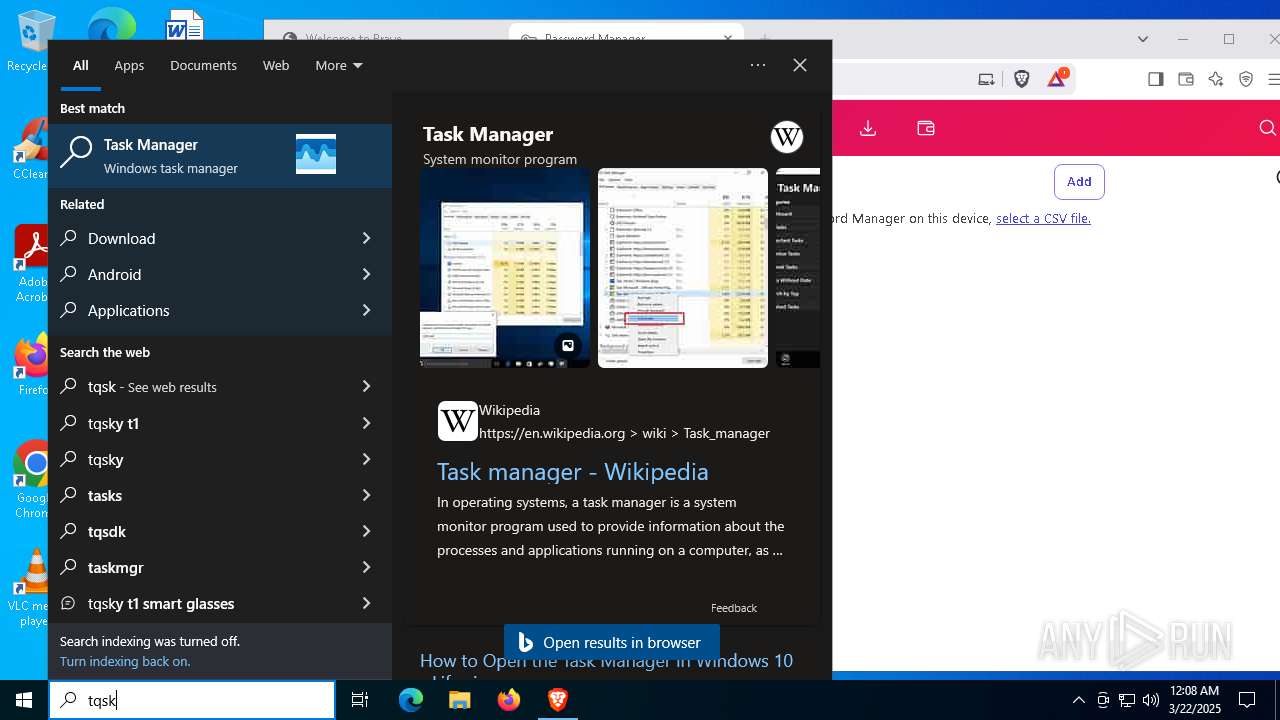The image size is (1280, 720).
Task: Launch Firefox from the taskbar
Action: click(x=509, y=700)
